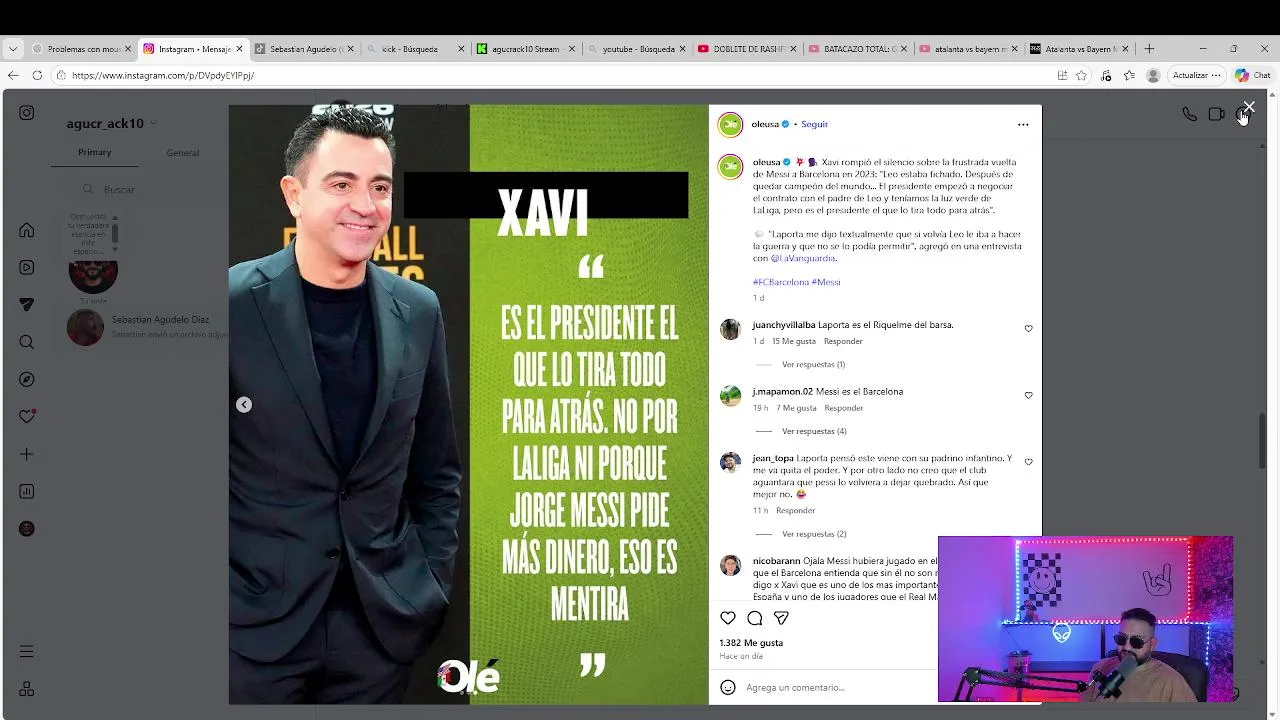The height and width of the screenshot is (720, 1280).
Task: Click the page vertical scrollbar thumb
Action: pyautogui.click(x=1262, y=440)
